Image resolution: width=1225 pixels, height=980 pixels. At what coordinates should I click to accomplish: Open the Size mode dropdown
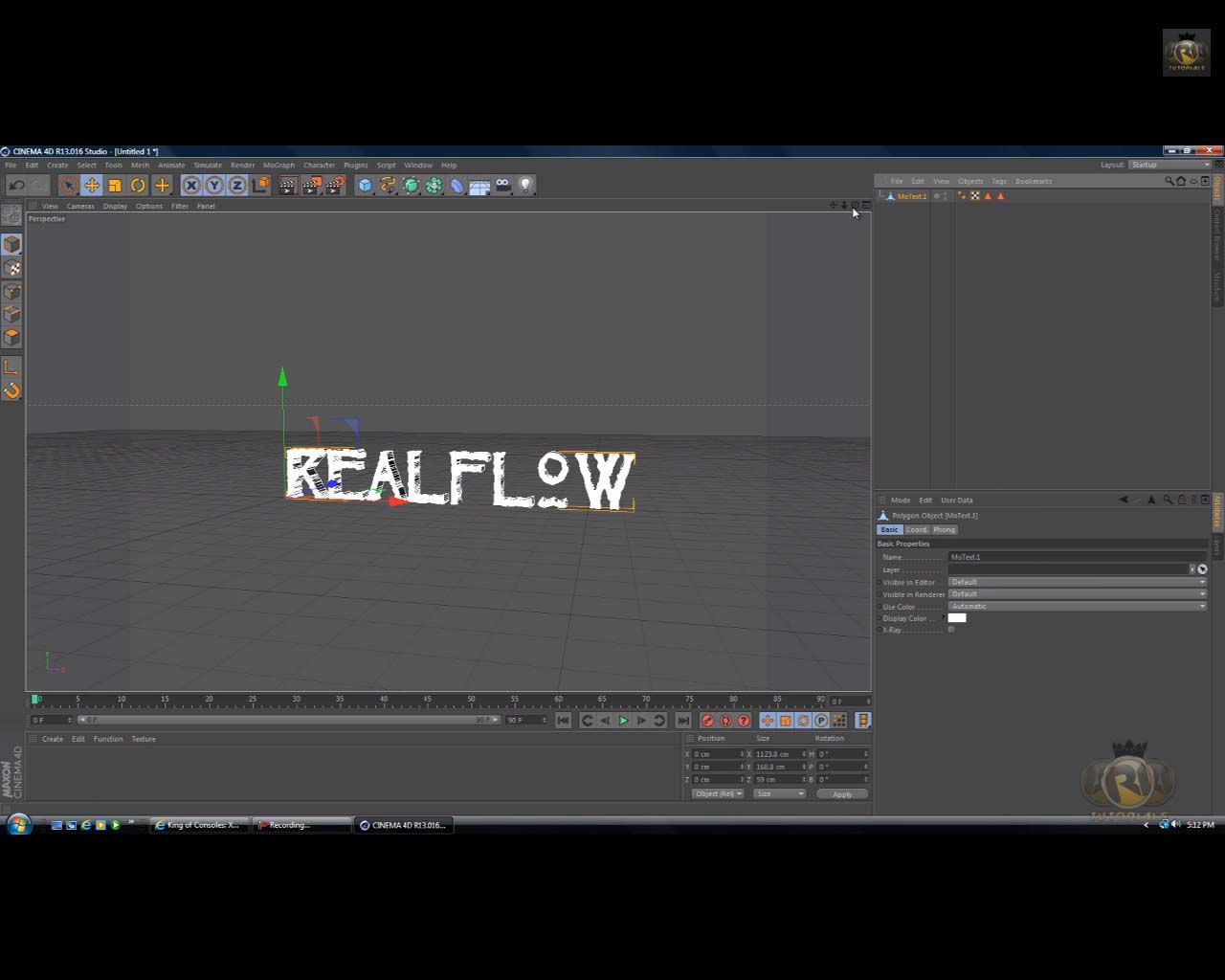tap(779, 793)
